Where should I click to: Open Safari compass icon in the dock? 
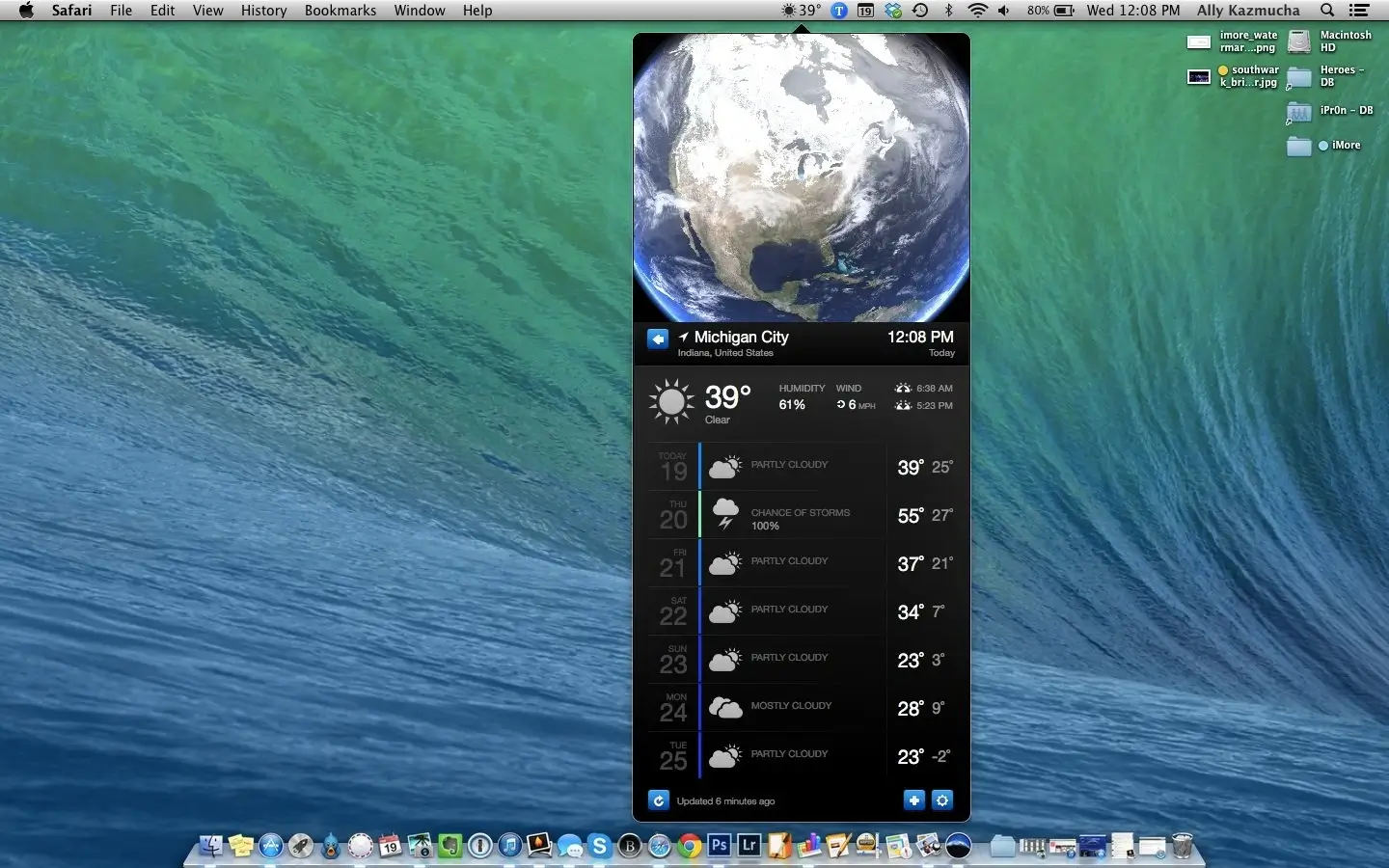pyautogui.click(x=660, y=846)
